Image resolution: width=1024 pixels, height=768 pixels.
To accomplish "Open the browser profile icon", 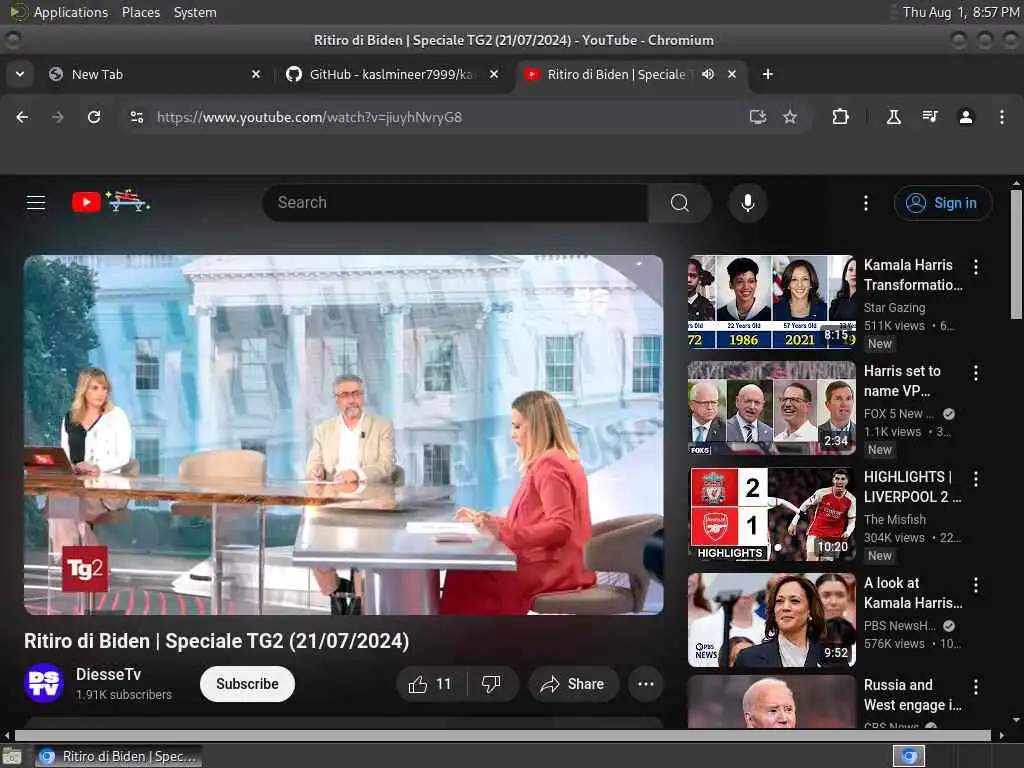I will point(966,117).
